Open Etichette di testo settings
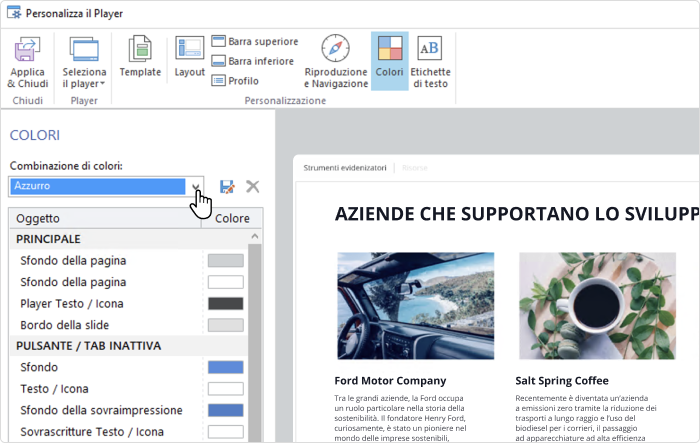This screenshot has height=443, width=700. pos(430,61)
